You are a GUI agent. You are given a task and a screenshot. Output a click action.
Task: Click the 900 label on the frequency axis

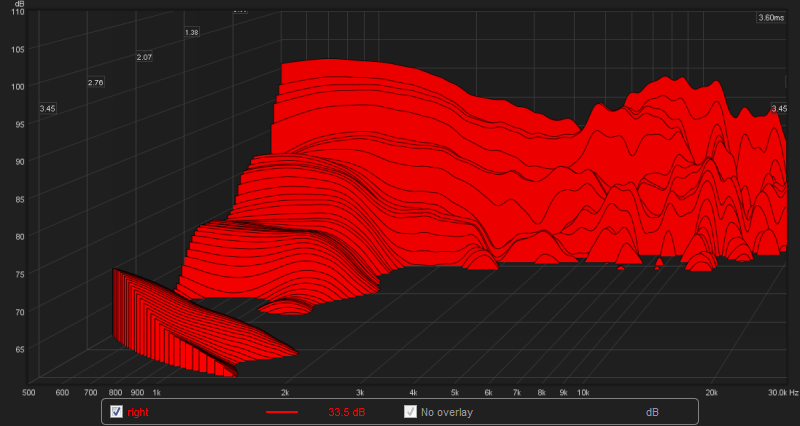click(x=137, y=393)
